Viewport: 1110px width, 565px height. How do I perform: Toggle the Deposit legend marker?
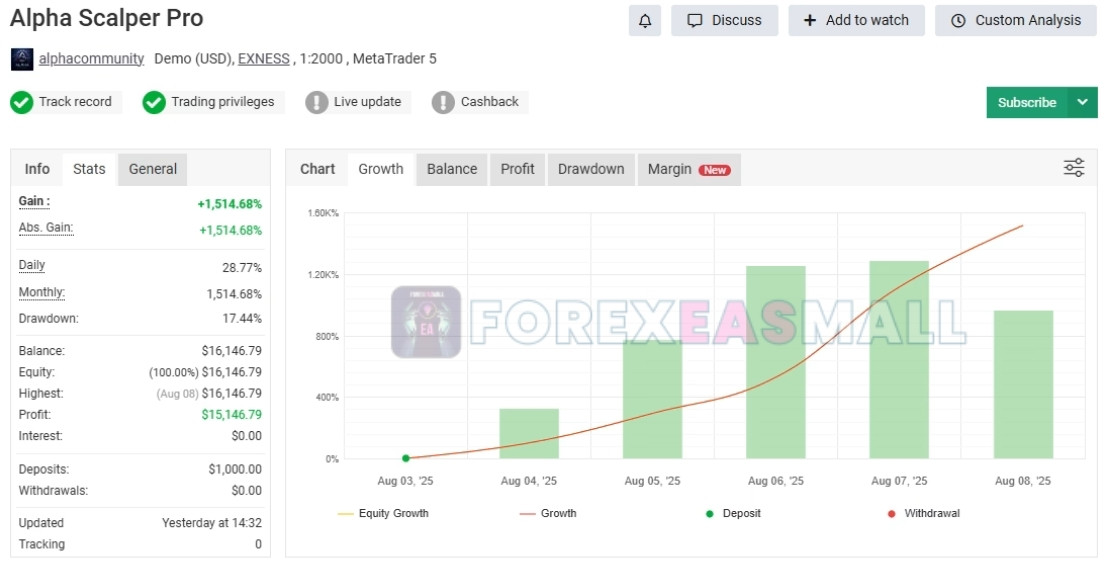tap(733, 513)
